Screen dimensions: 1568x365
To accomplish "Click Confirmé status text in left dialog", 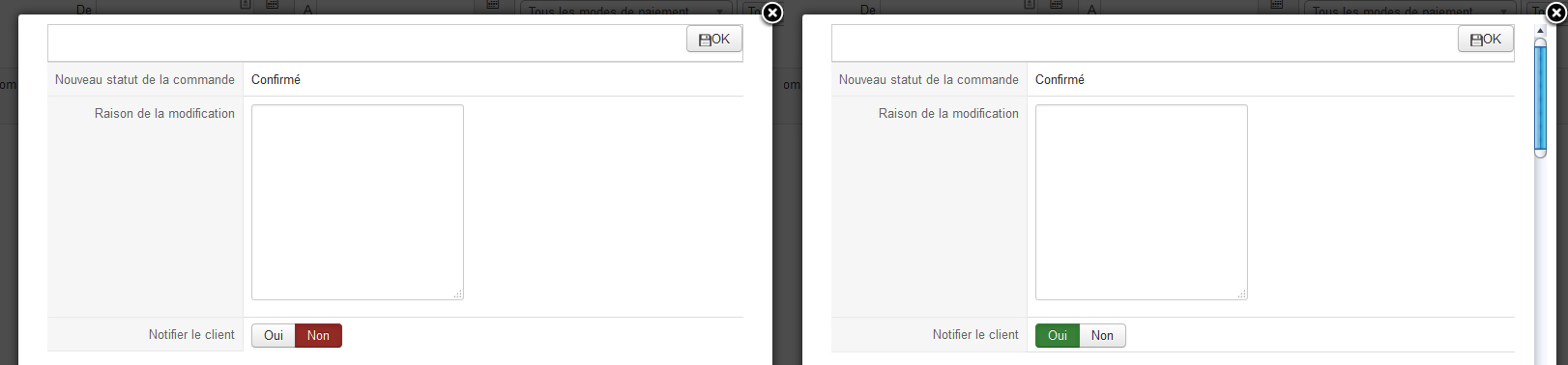I will [276, 80].
